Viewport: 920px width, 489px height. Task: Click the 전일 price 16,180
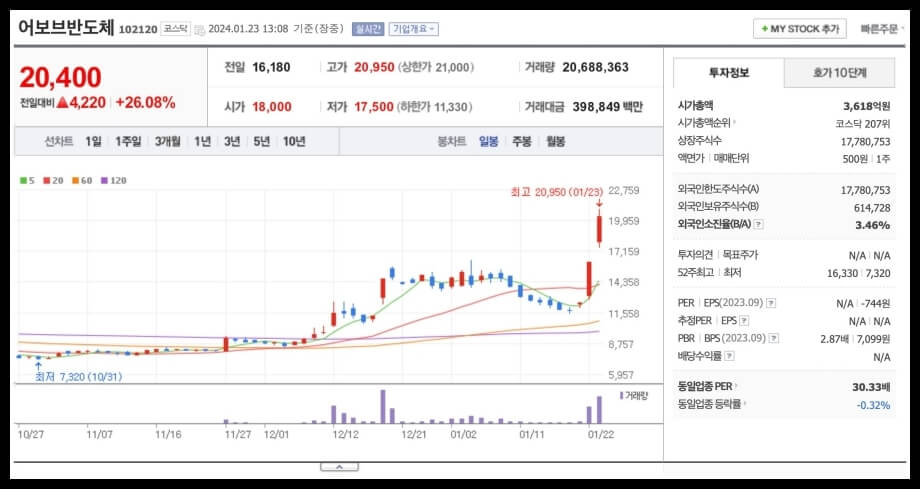[x=271, y=68]
